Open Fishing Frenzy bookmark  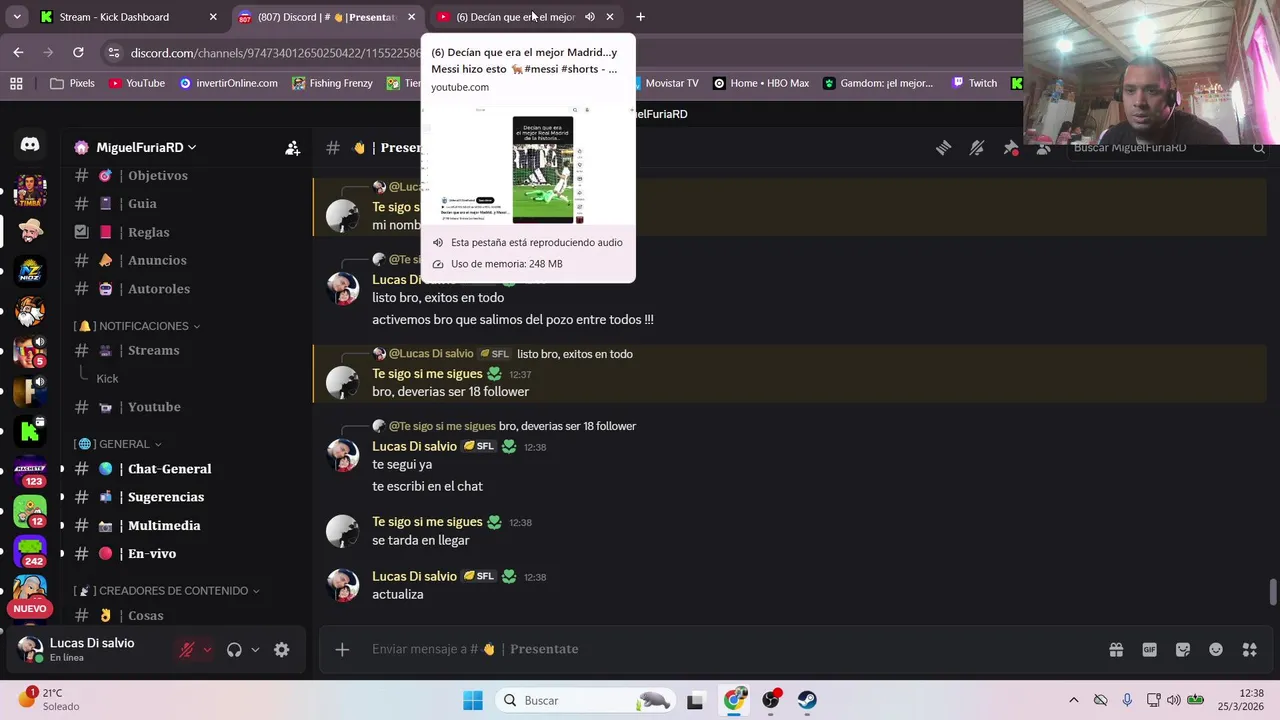click(332, 83)
